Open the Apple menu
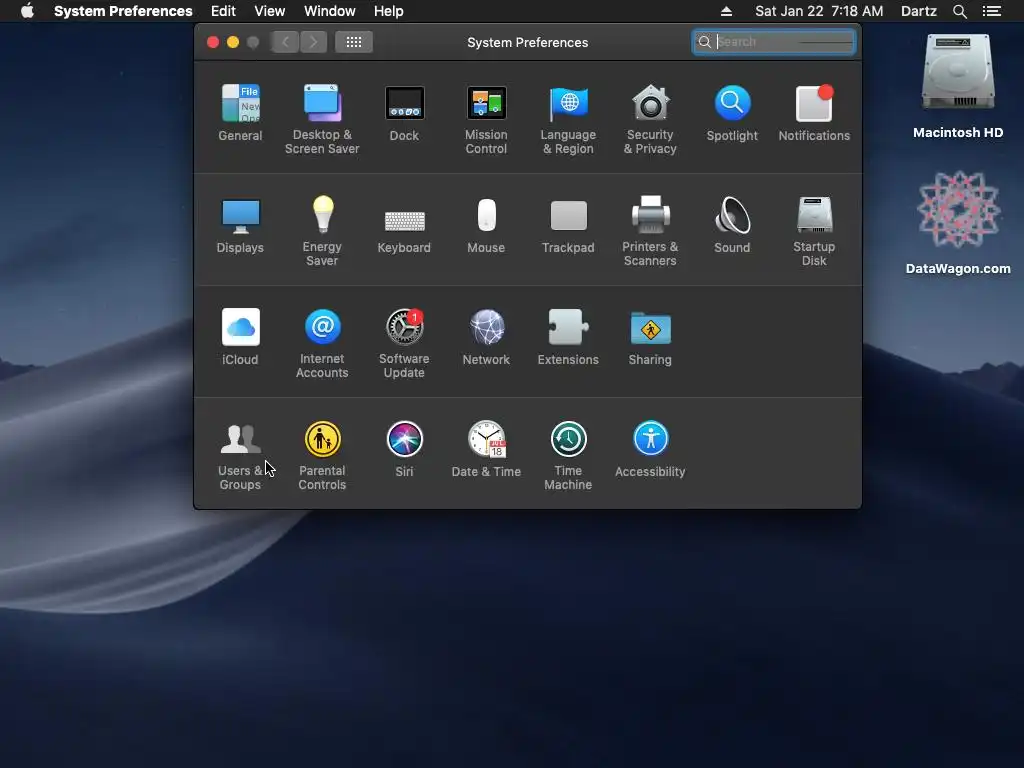 coord(27,11)
